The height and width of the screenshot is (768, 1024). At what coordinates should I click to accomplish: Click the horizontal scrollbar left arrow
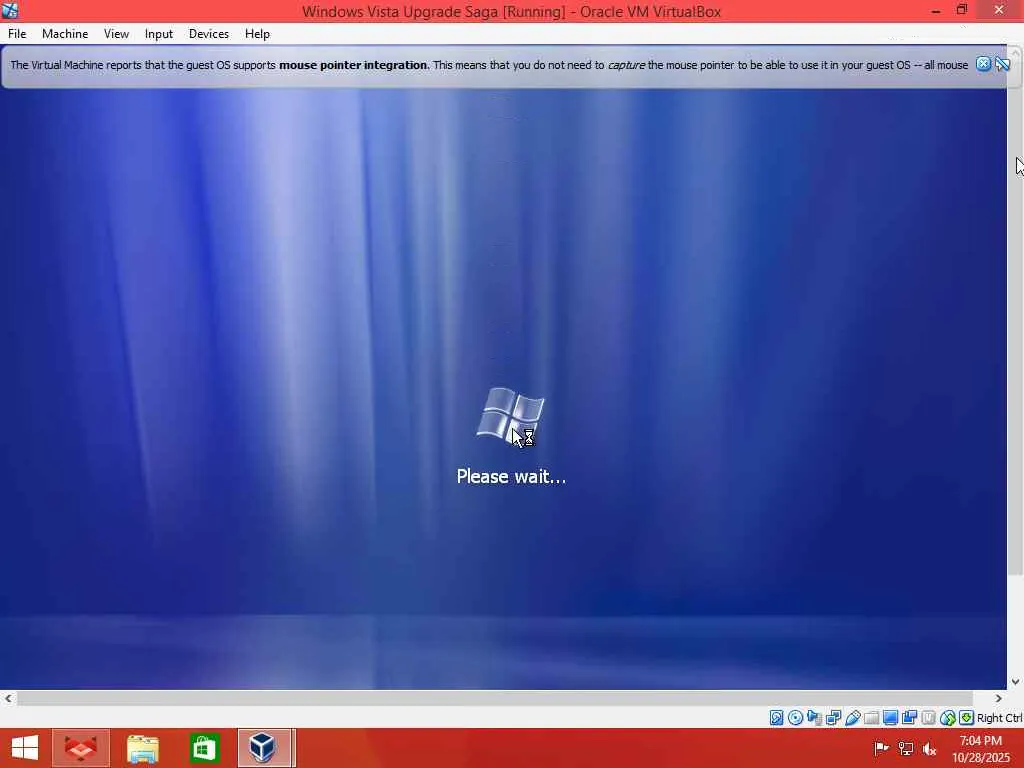[8, 698]
